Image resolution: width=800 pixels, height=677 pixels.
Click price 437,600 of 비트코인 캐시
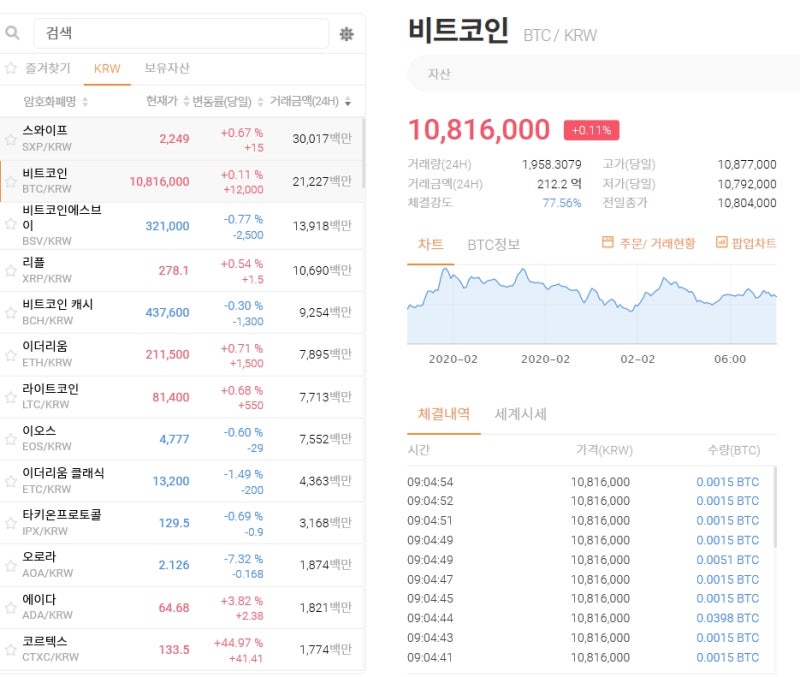(x=167, y=312)
